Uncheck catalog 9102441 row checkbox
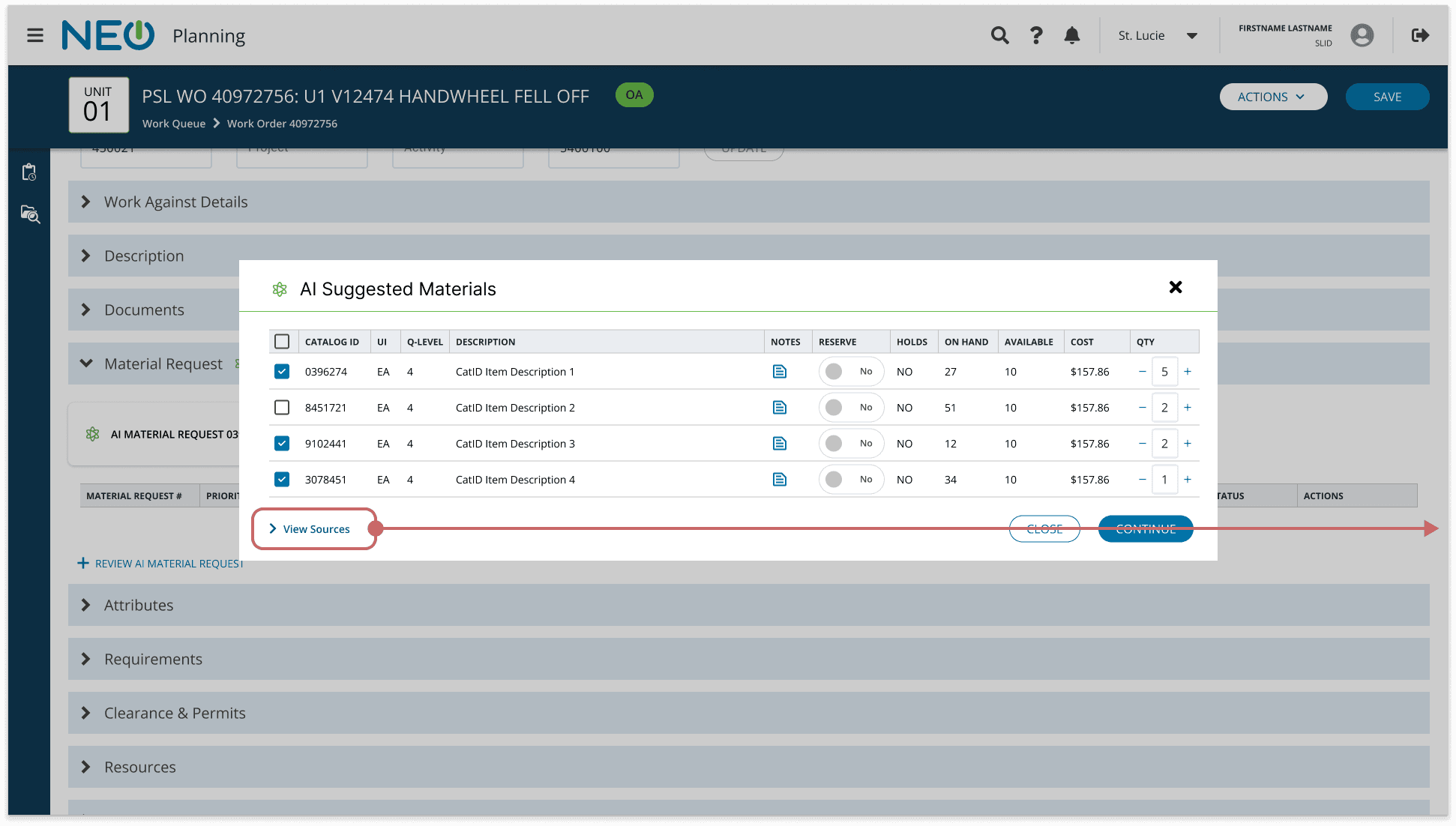Screen dimensions: 1456x826 282,444
